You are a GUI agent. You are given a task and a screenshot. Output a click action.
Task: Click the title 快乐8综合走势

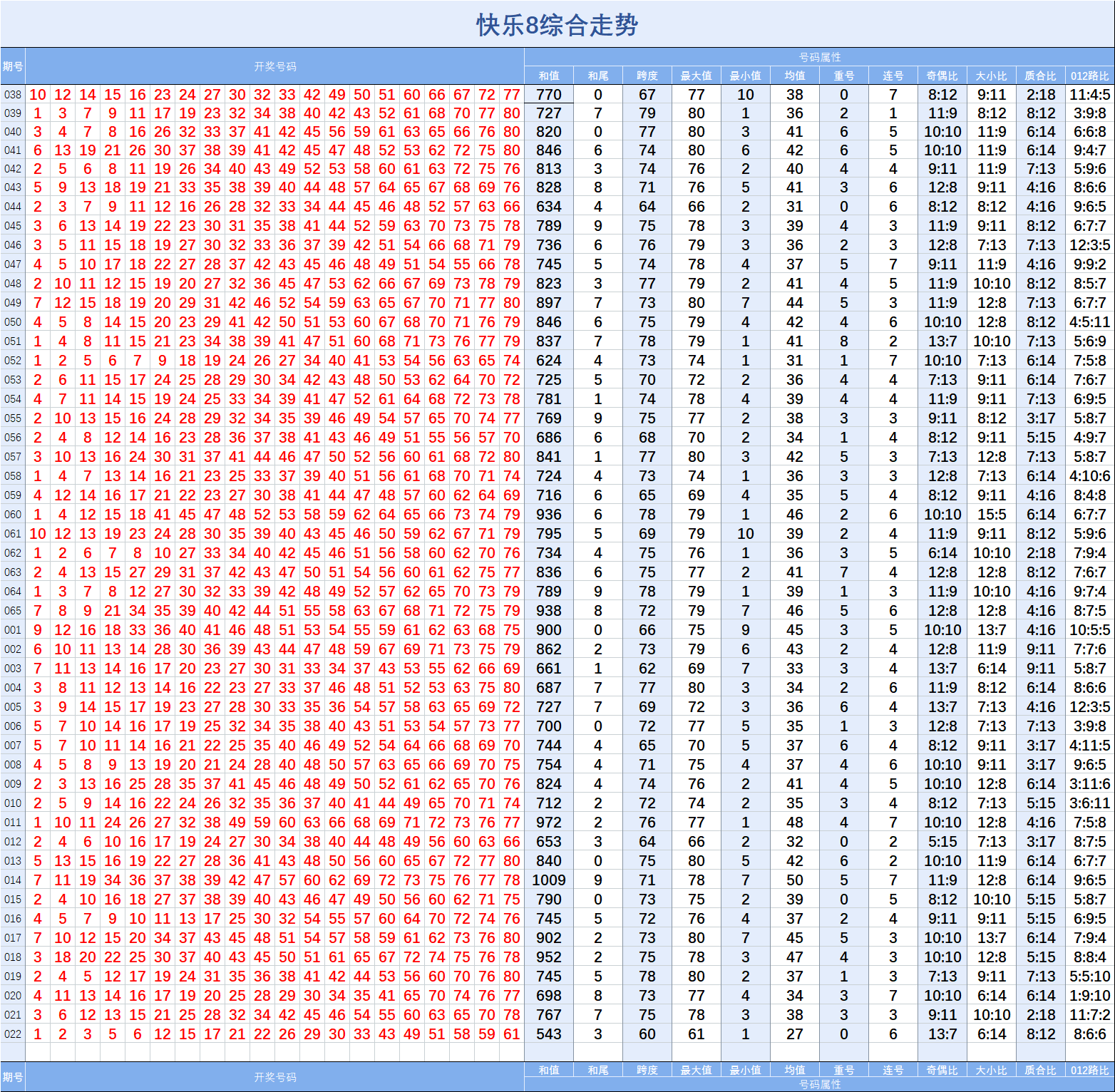pos(557,25)
